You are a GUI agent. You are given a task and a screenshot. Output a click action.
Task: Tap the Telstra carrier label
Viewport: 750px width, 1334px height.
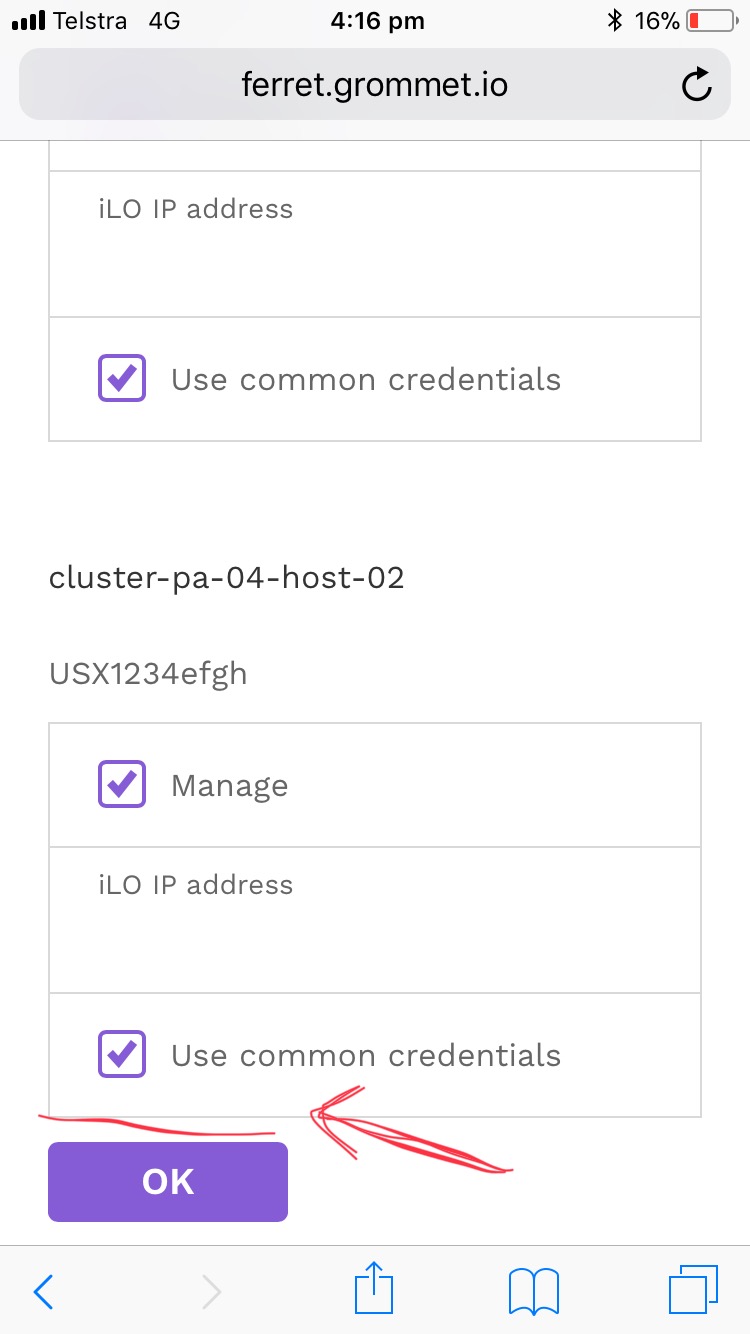(x=87, y=18)
